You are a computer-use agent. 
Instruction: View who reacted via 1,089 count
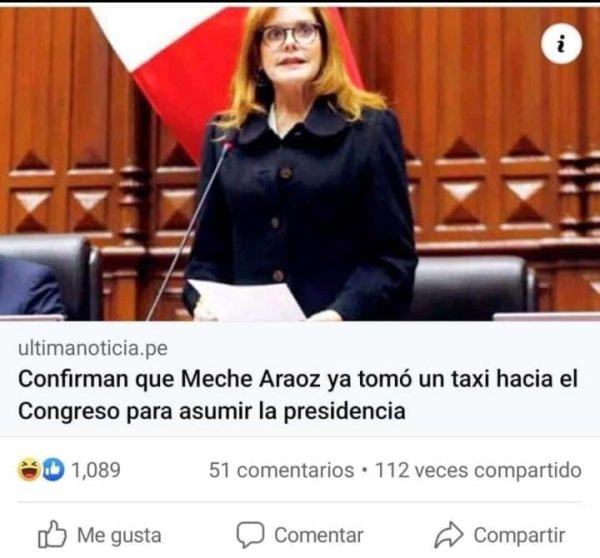(x=96, y=470)
